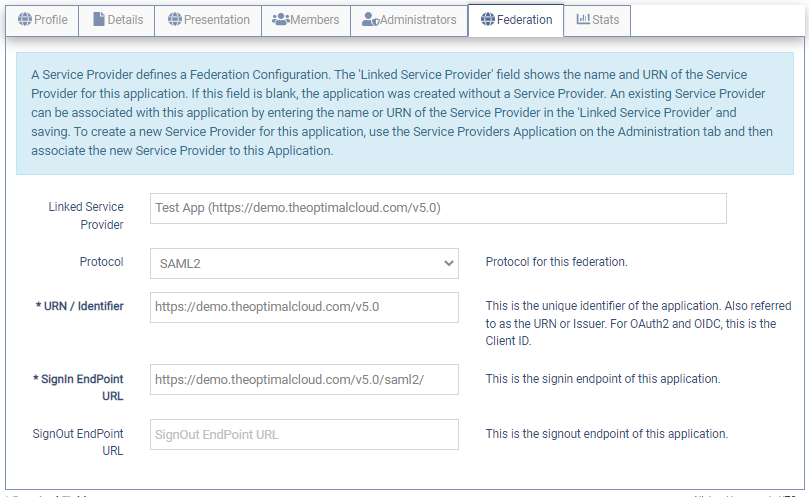Image resolution: width=809 pixels, height=497 pixels.
Task: Switch to the Profile tab
Action: click(42, 21)
